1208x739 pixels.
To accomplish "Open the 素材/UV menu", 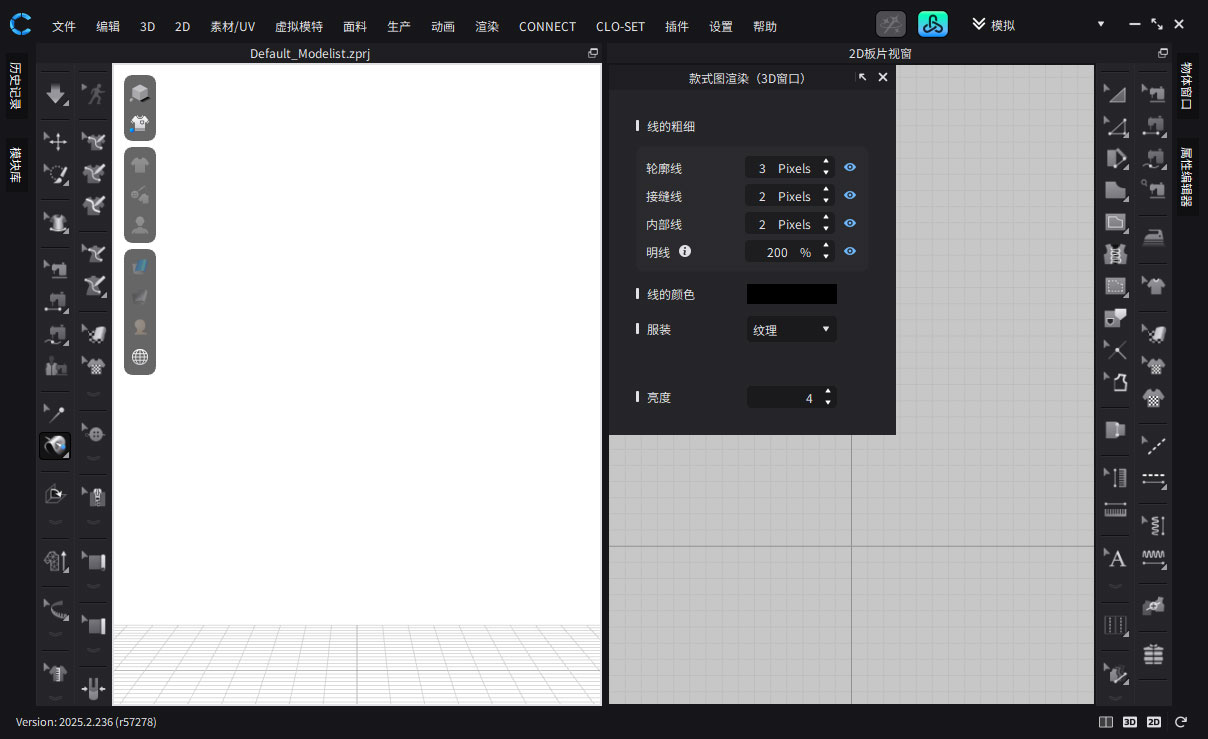I will pos(232,26).
